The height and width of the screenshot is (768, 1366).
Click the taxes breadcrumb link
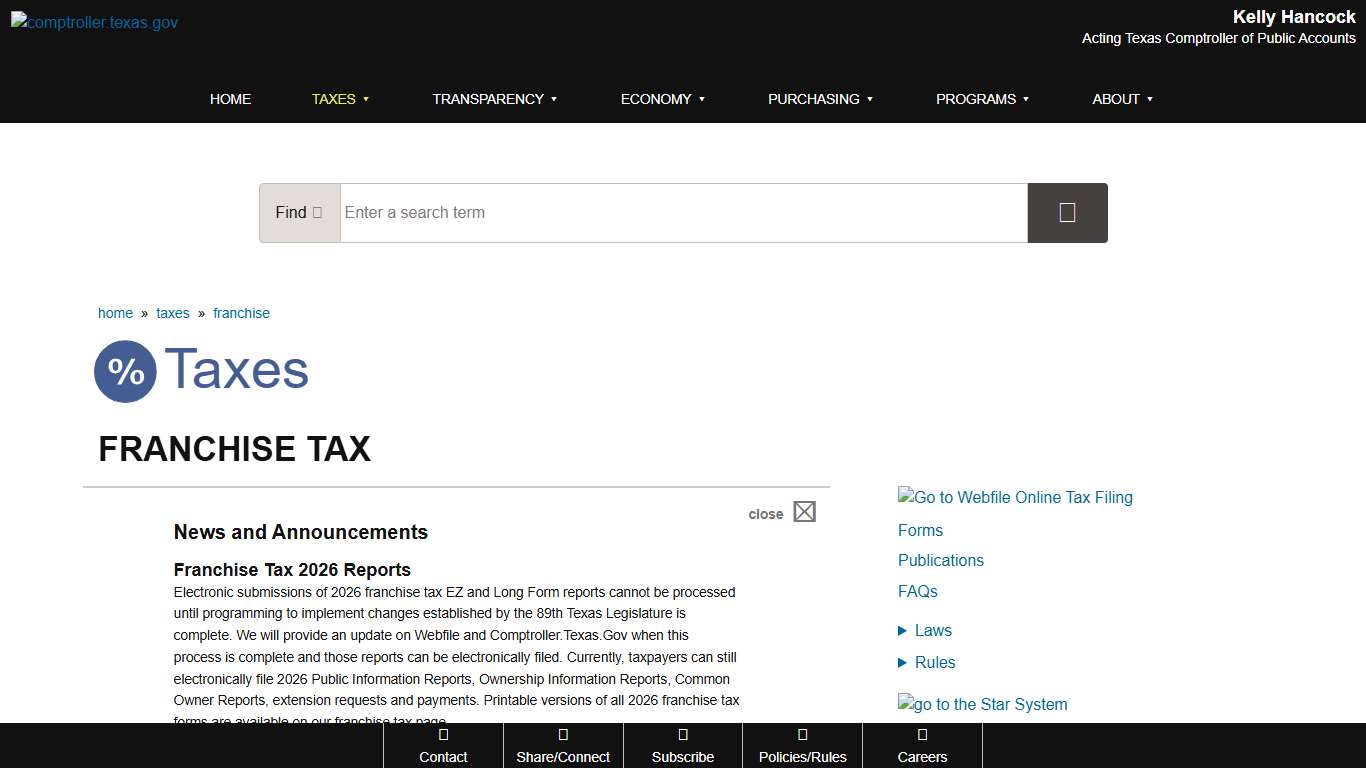click(172, 313)
